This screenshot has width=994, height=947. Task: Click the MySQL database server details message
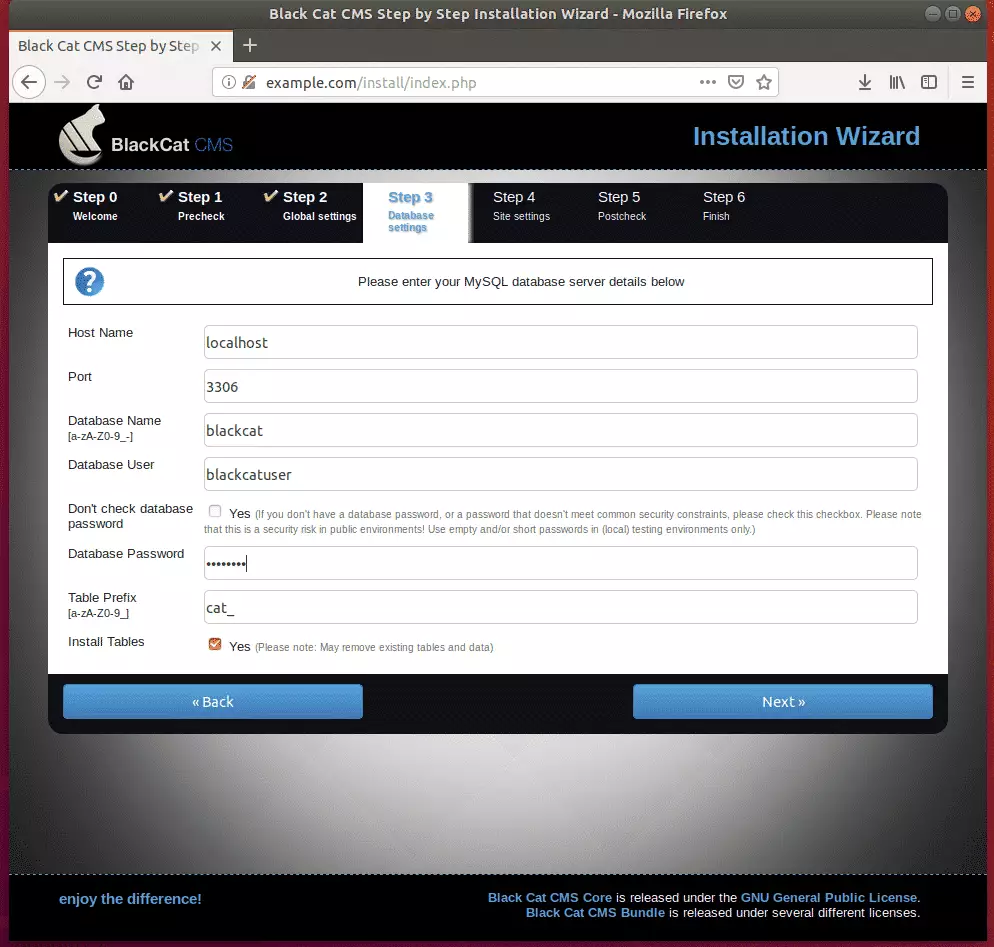[521, 281]
